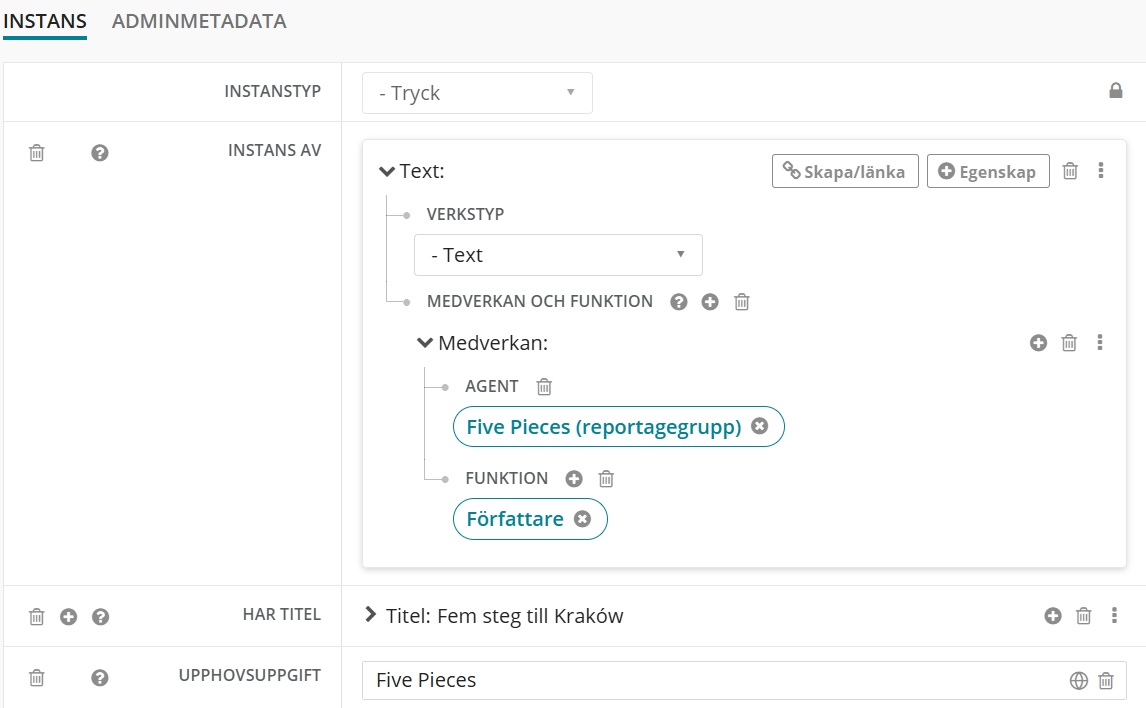This screenshot has height=708, width=1146.
Task: Expand the Titel: Fem steg till Kraków row
Action: coord(371,615)
